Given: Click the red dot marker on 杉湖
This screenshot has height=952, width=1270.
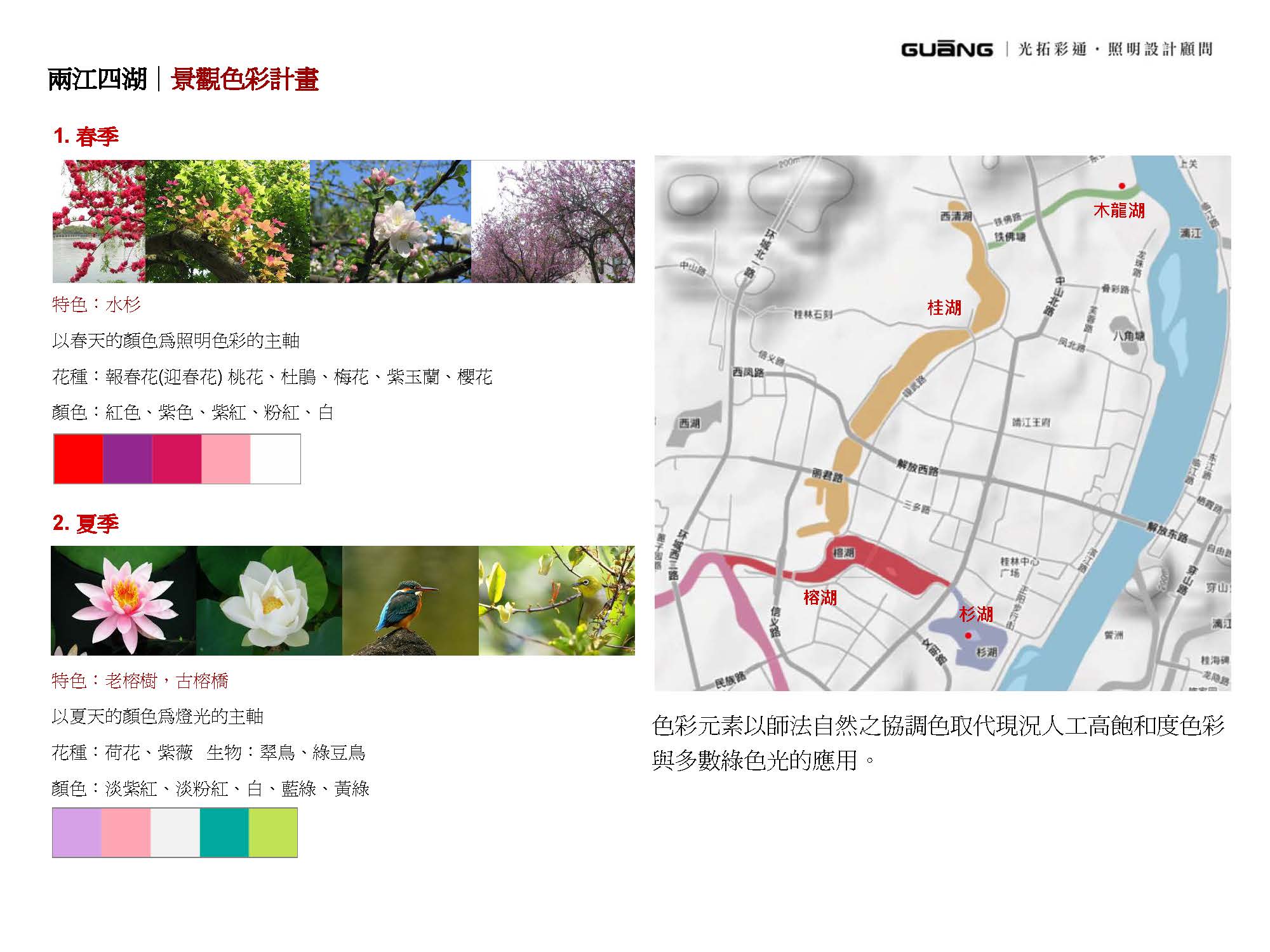Looking at the screenshot, I should point(968,635).
